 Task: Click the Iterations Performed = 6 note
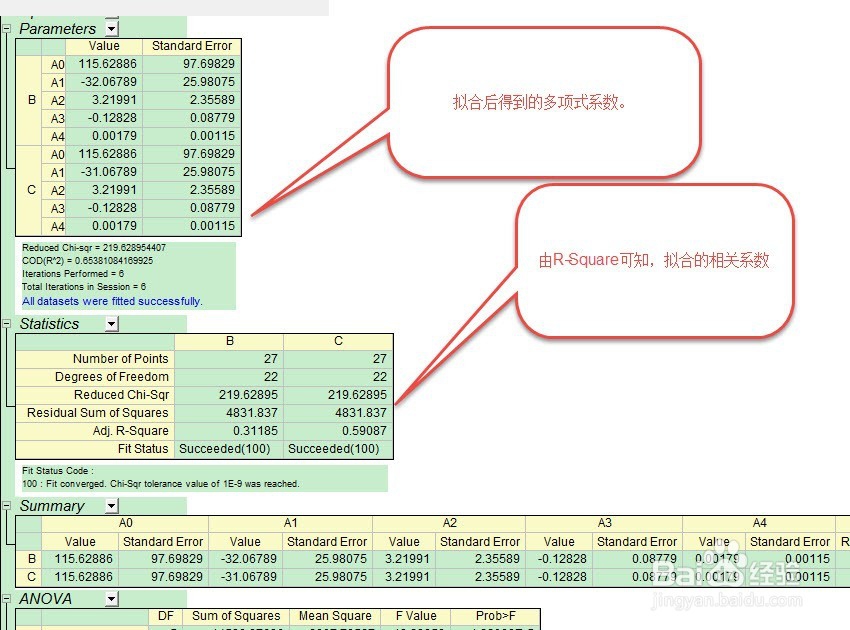pos(73,274)
